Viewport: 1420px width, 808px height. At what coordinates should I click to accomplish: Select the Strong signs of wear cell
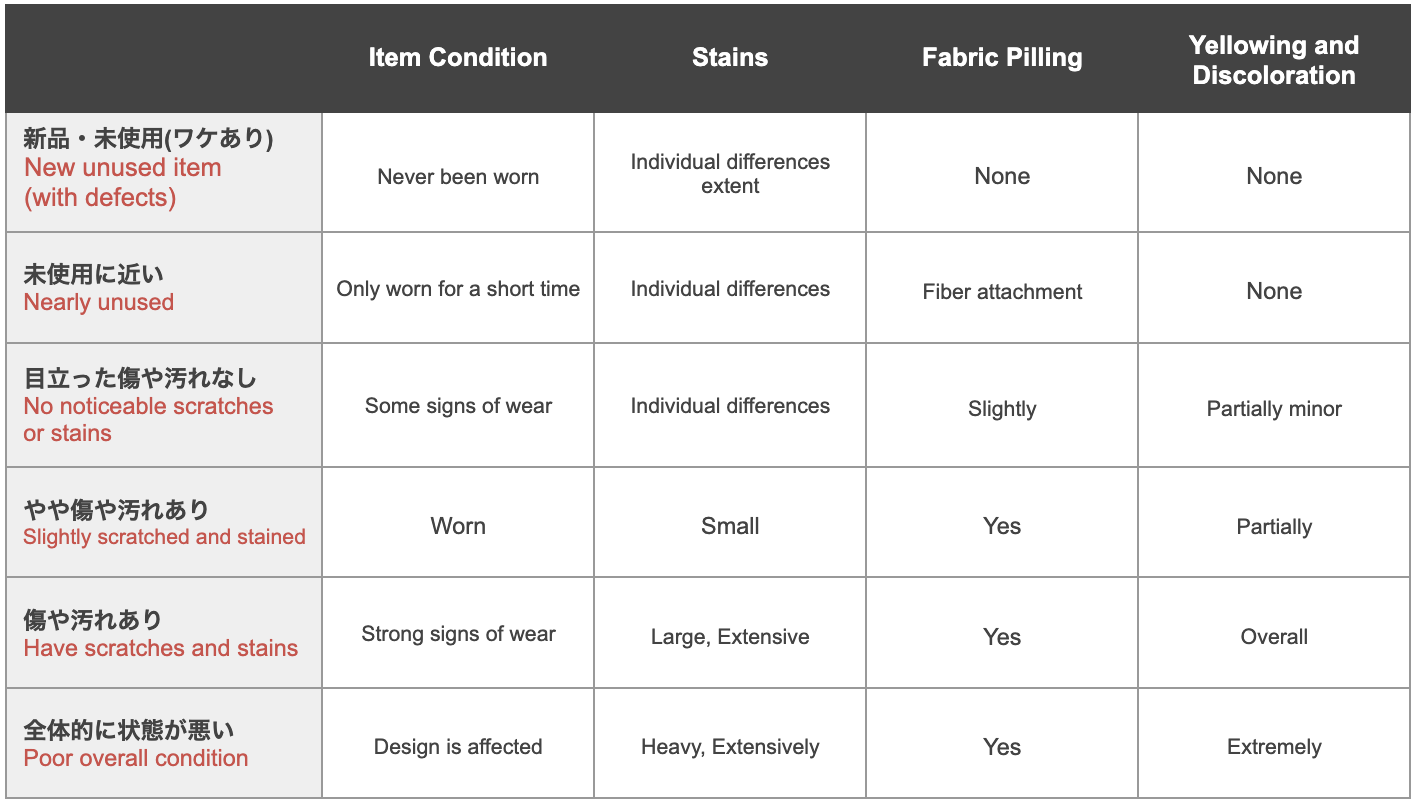458,634
